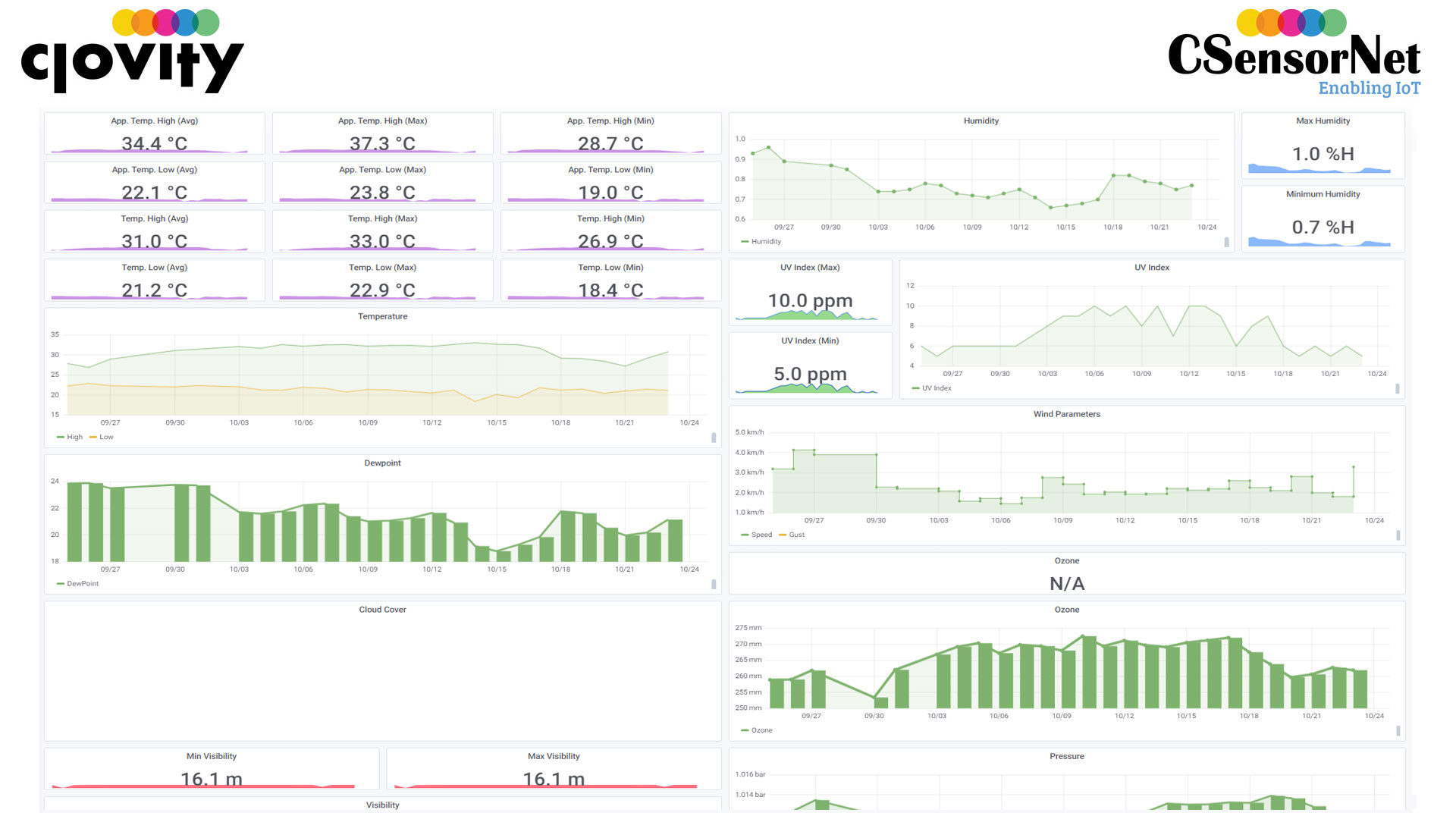
Task: Open the Minimum Humidity panel title
Action: pyautogui.click(x=1323, y=194)
